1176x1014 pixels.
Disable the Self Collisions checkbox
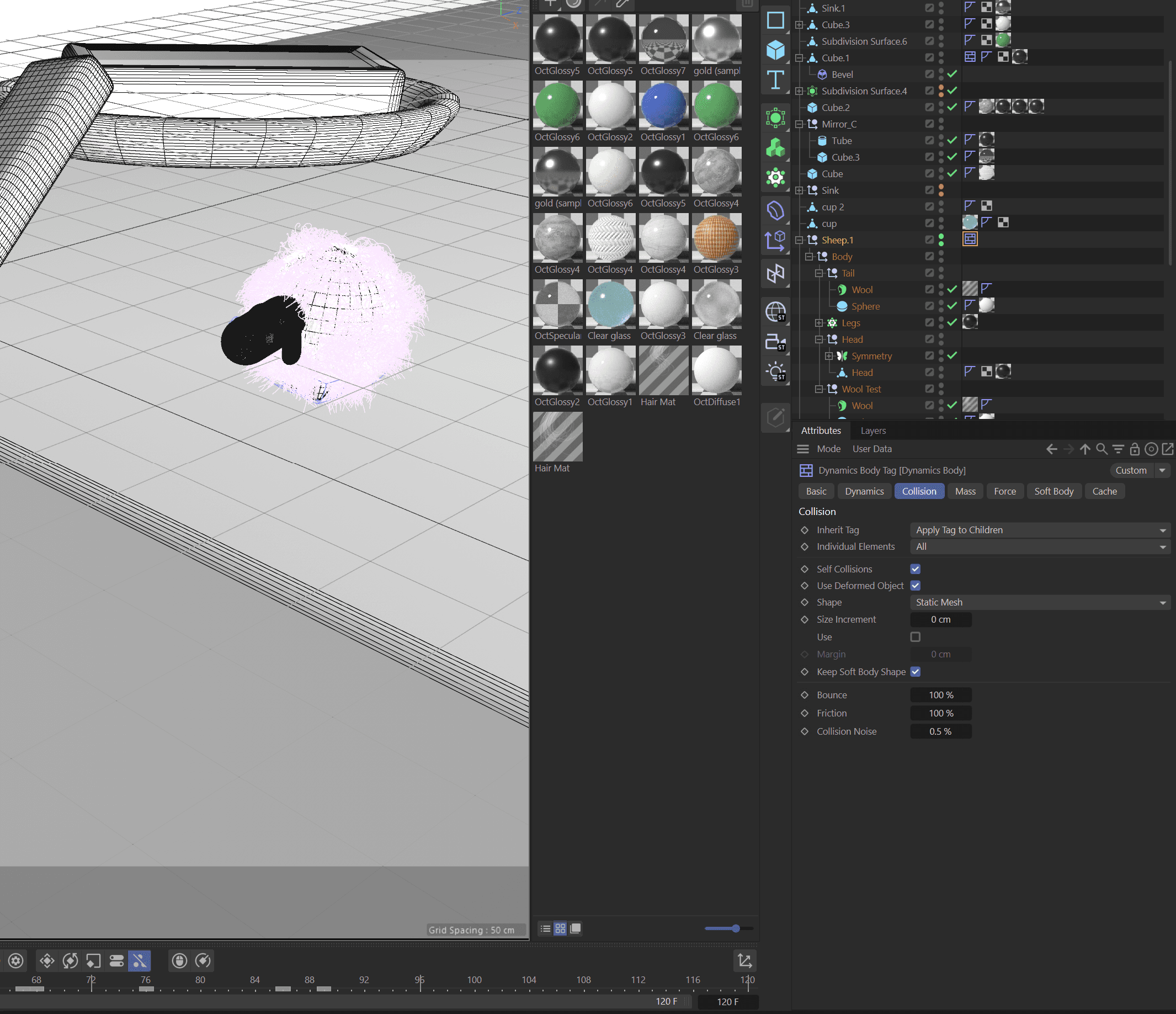(915, 569)
